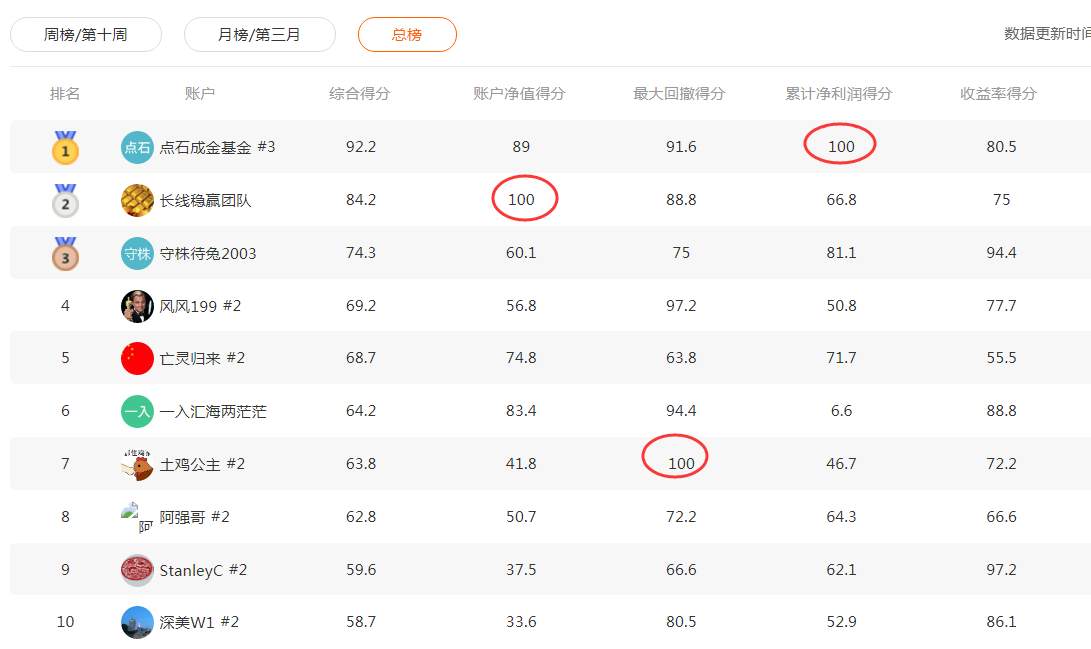Click net profit score 100 for 点石成金基金
Viewport: 1091px width, 649px height.
(841, 147)
